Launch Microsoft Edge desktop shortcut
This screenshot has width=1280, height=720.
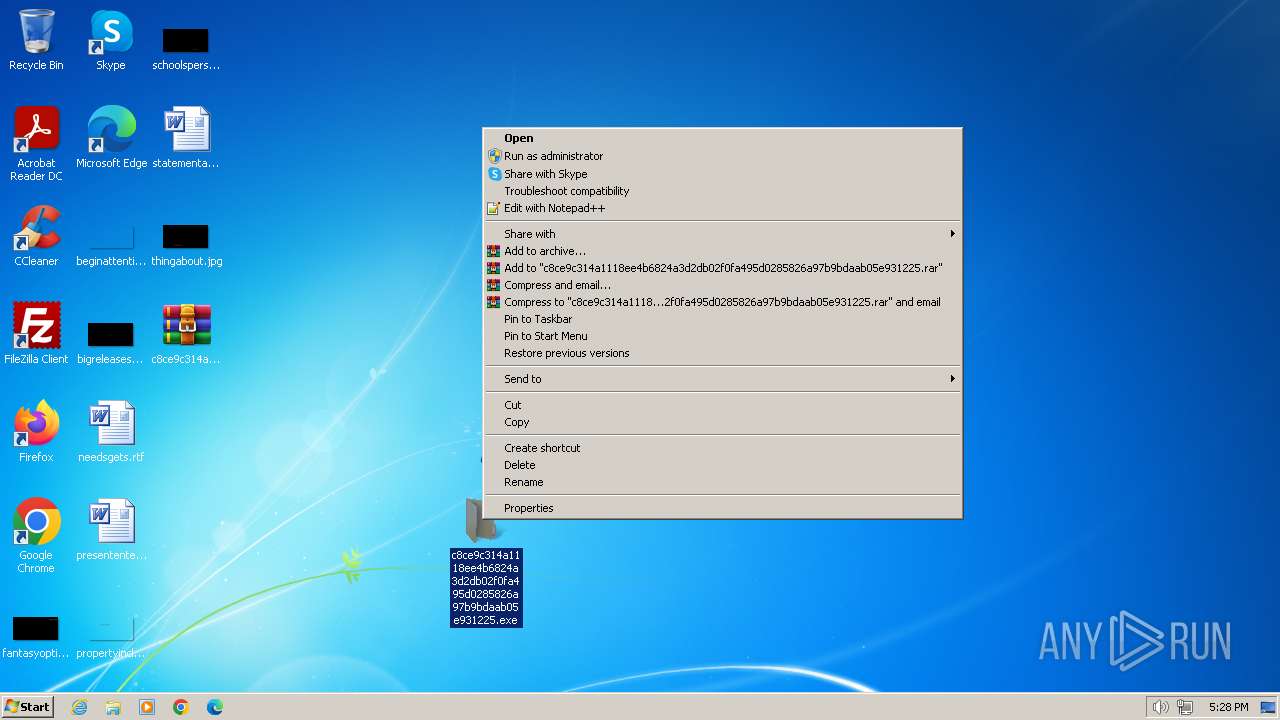pos(111,137)
